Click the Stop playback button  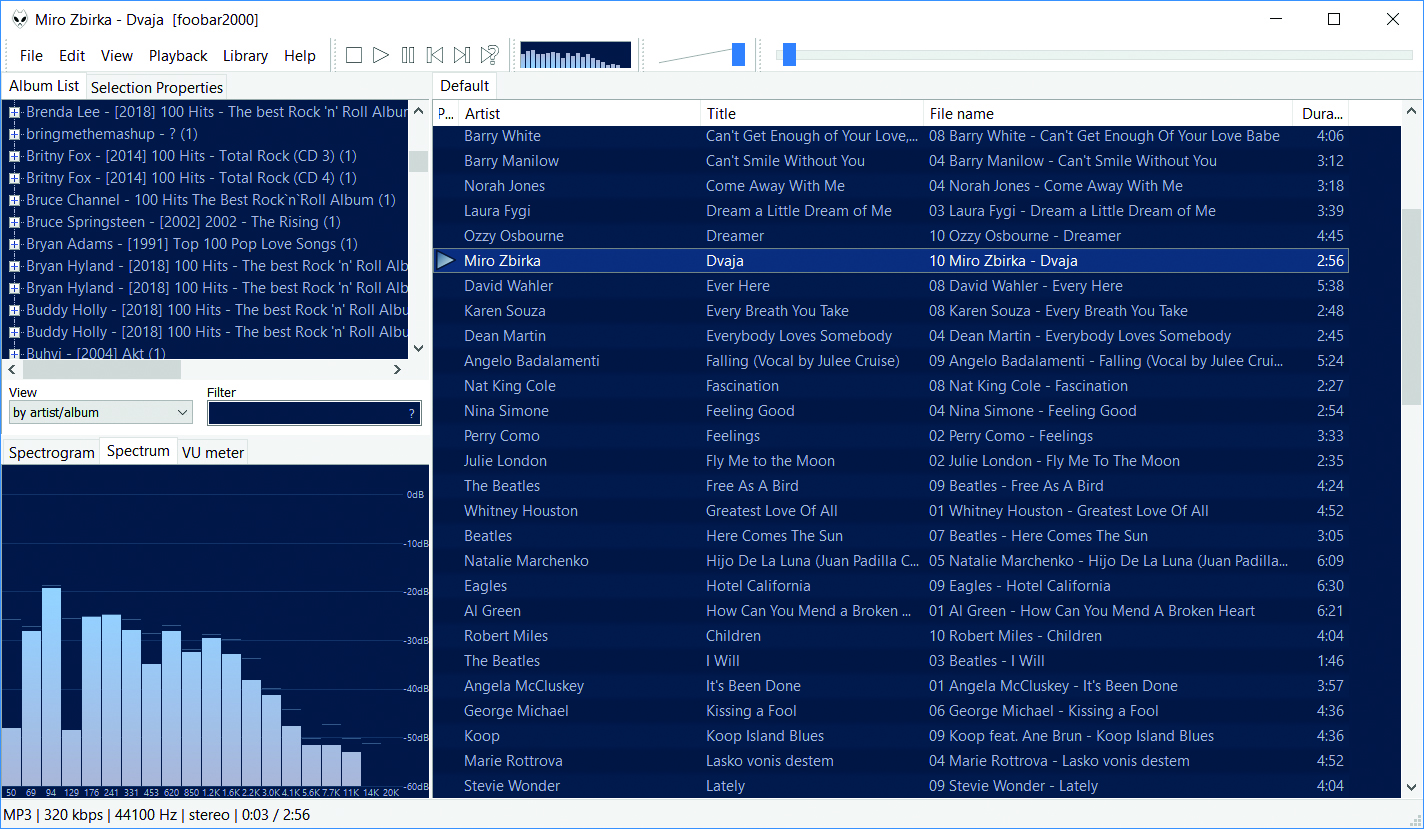(354, 55)
